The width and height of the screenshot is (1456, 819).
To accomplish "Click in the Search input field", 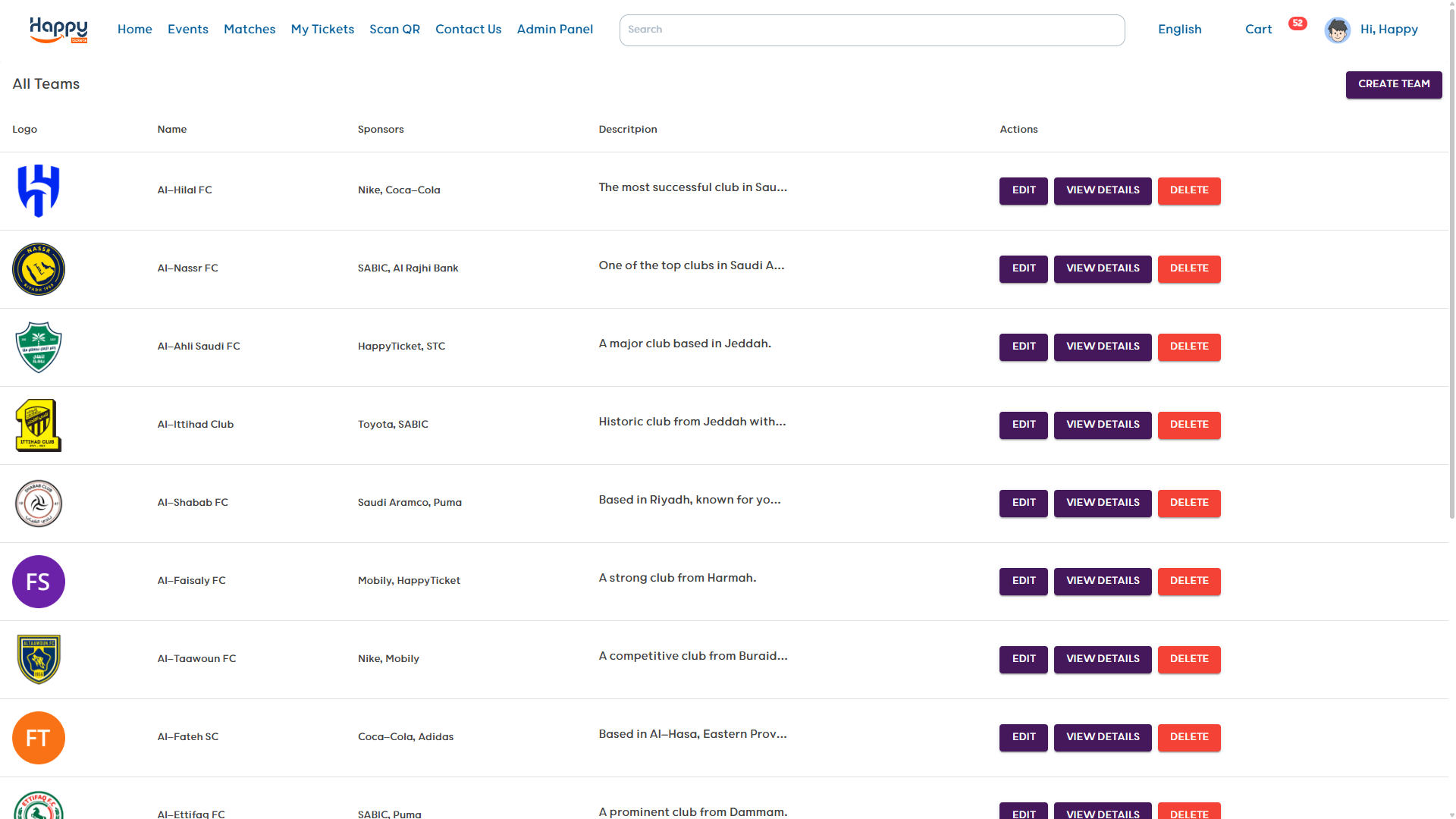I will pos(871,30).
